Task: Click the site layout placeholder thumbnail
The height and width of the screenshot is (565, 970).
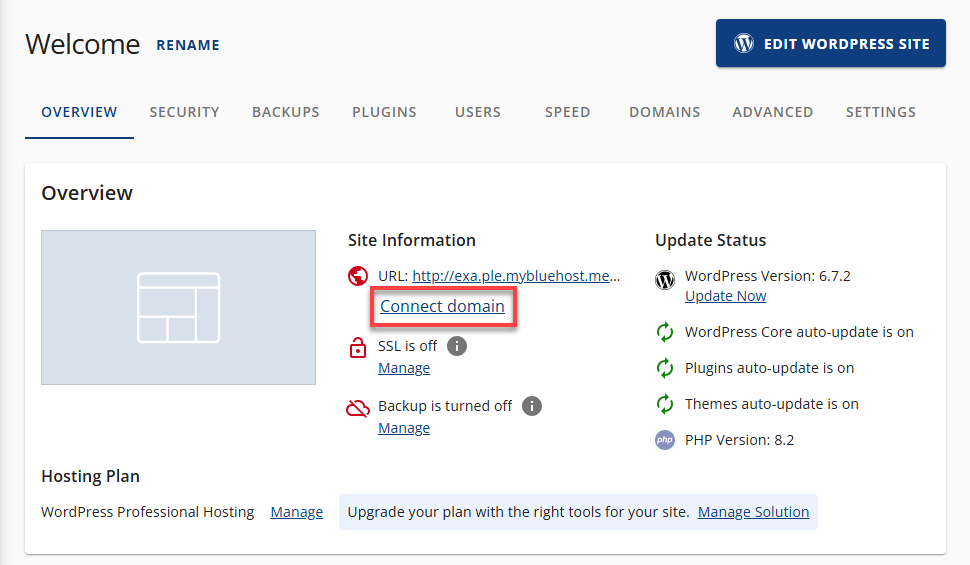Action: [x=178, y=308]
